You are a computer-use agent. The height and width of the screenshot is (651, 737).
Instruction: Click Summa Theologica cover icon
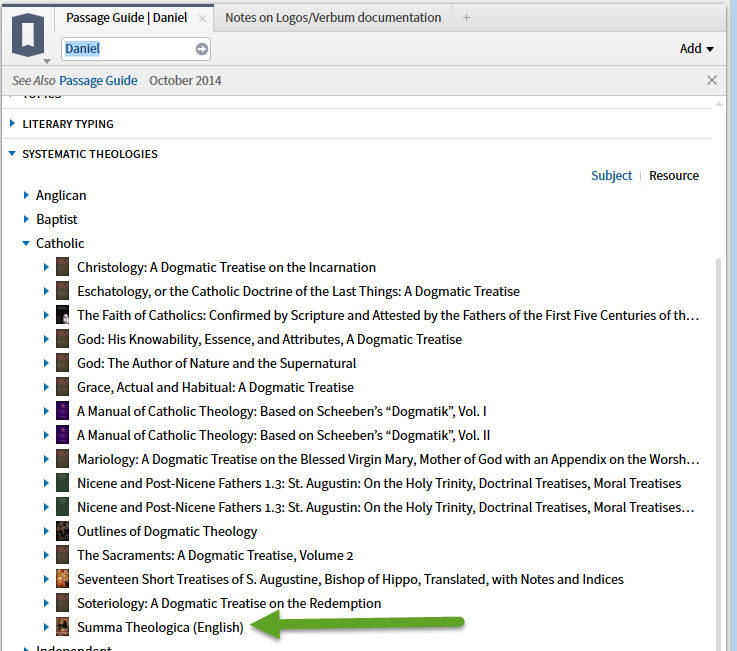pos(63,627)
